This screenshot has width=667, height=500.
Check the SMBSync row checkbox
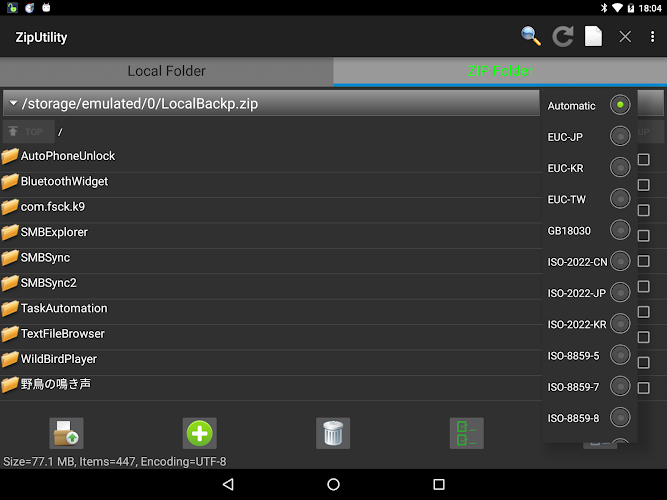point(644,261)
